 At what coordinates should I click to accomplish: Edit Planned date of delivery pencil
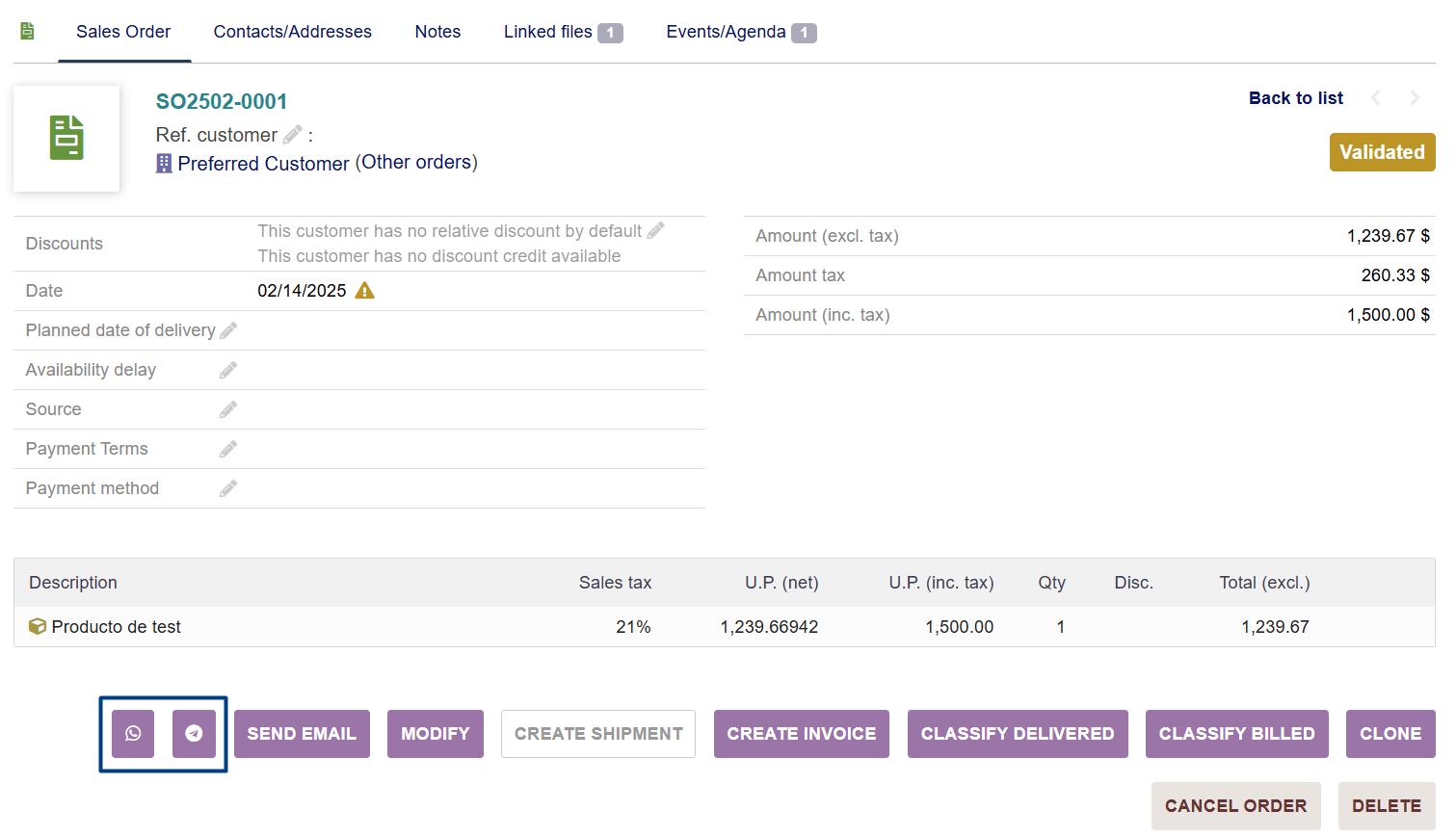[228, 330]
